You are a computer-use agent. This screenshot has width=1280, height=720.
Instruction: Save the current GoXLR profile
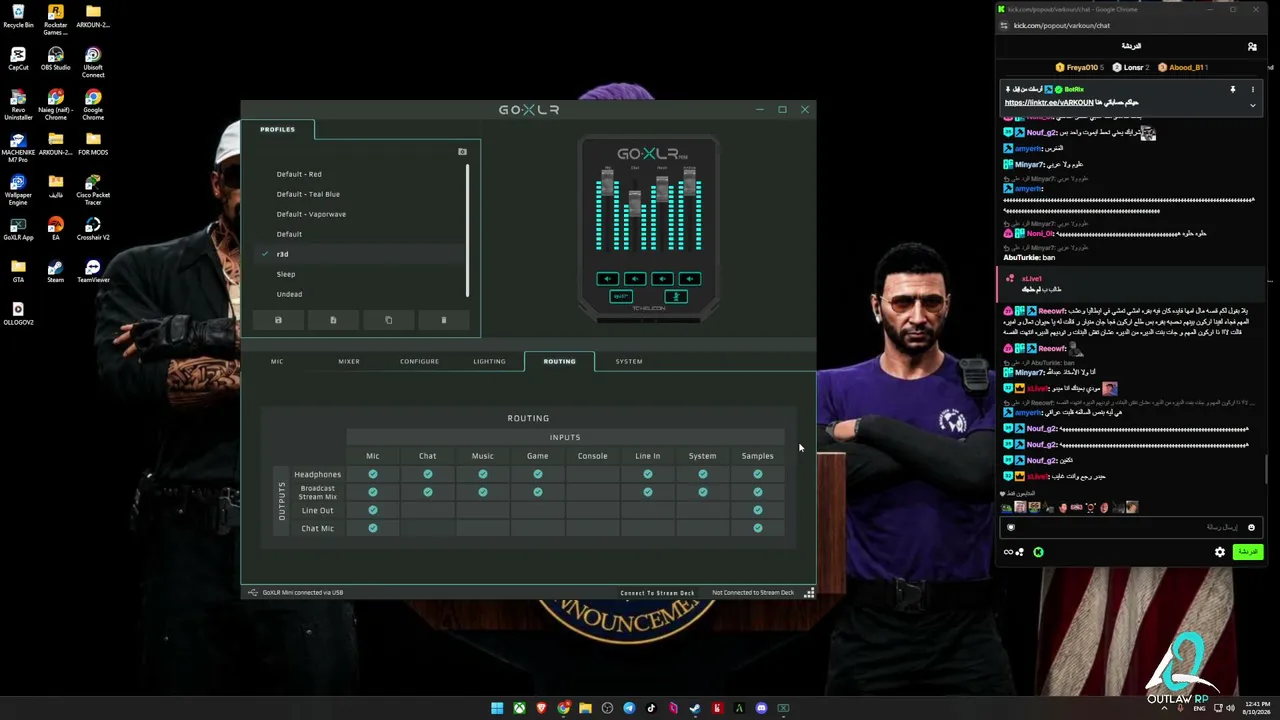click(278, 320)
